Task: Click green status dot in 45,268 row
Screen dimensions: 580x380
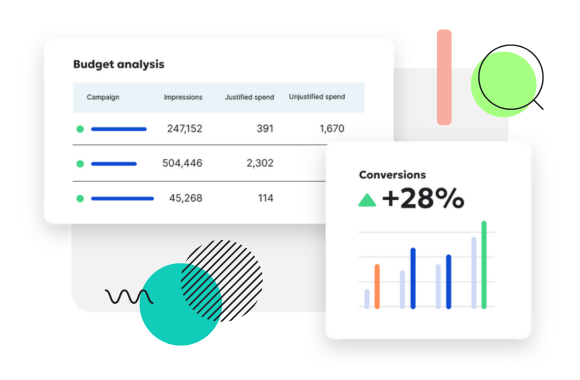Action: click(x=80, y=198)
